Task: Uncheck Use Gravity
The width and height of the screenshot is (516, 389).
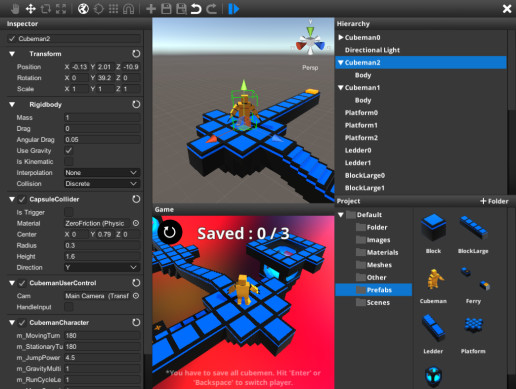Action: (69, 150)
